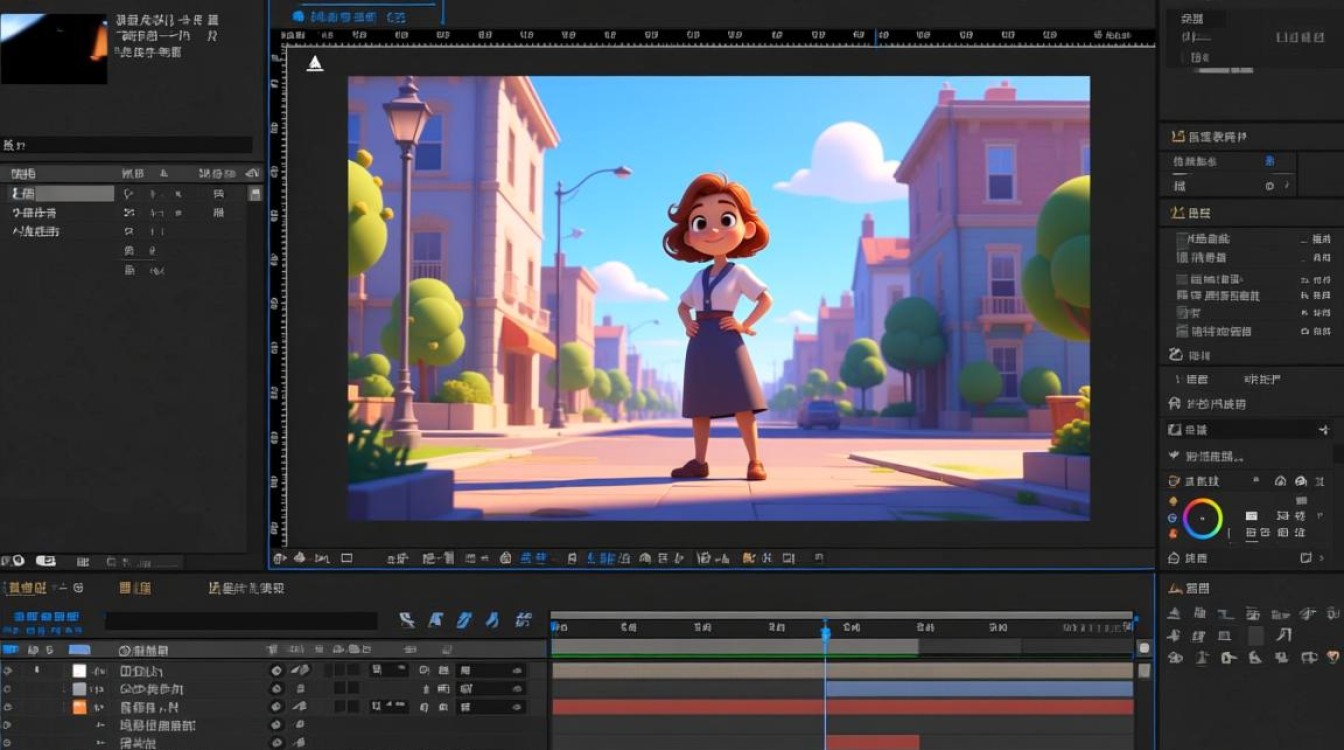Click the orange label swatch of the third layer
Viewport: 1344px width, 750px height.
pyautogui.click(x=79, y=707)
